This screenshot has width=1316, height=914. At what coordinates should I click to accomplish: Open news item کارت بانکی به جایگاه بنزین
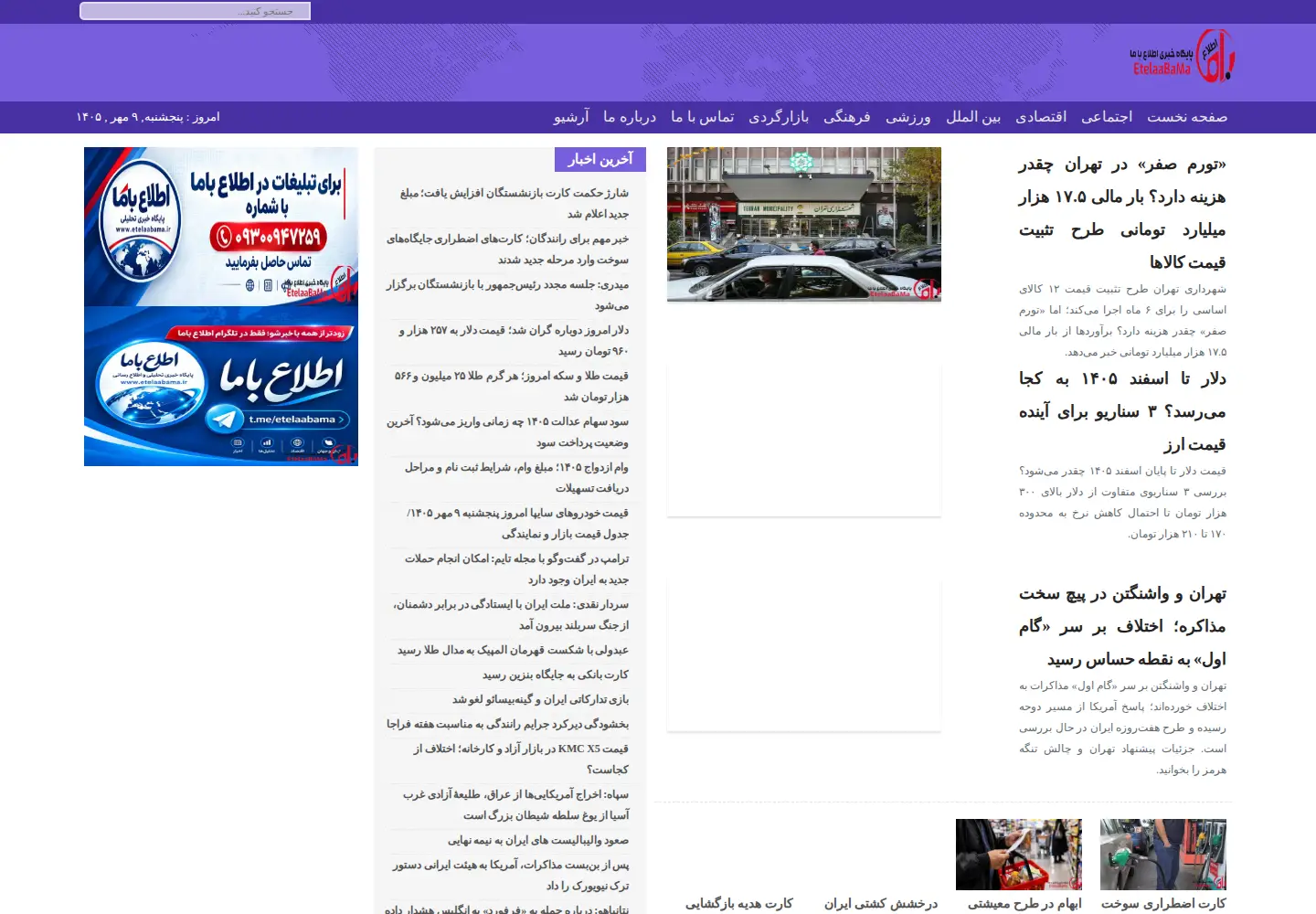pyautogui.click(x=556, y=675)
